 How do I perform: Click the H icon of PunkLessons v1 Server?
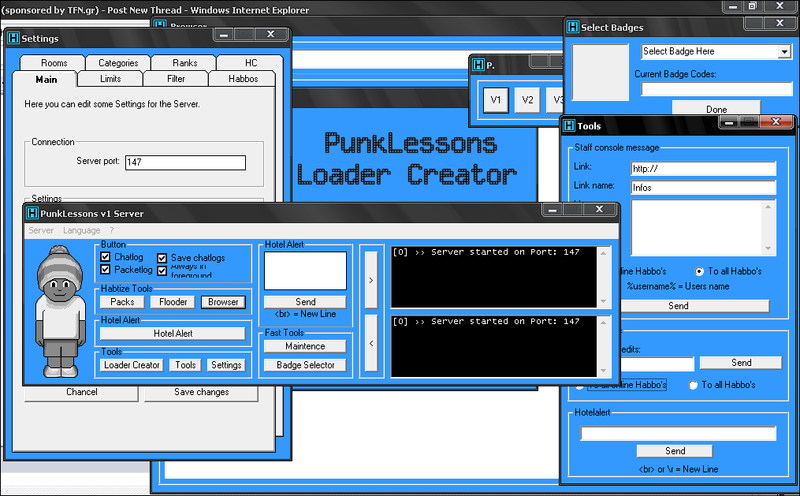[x=32, y=213]
